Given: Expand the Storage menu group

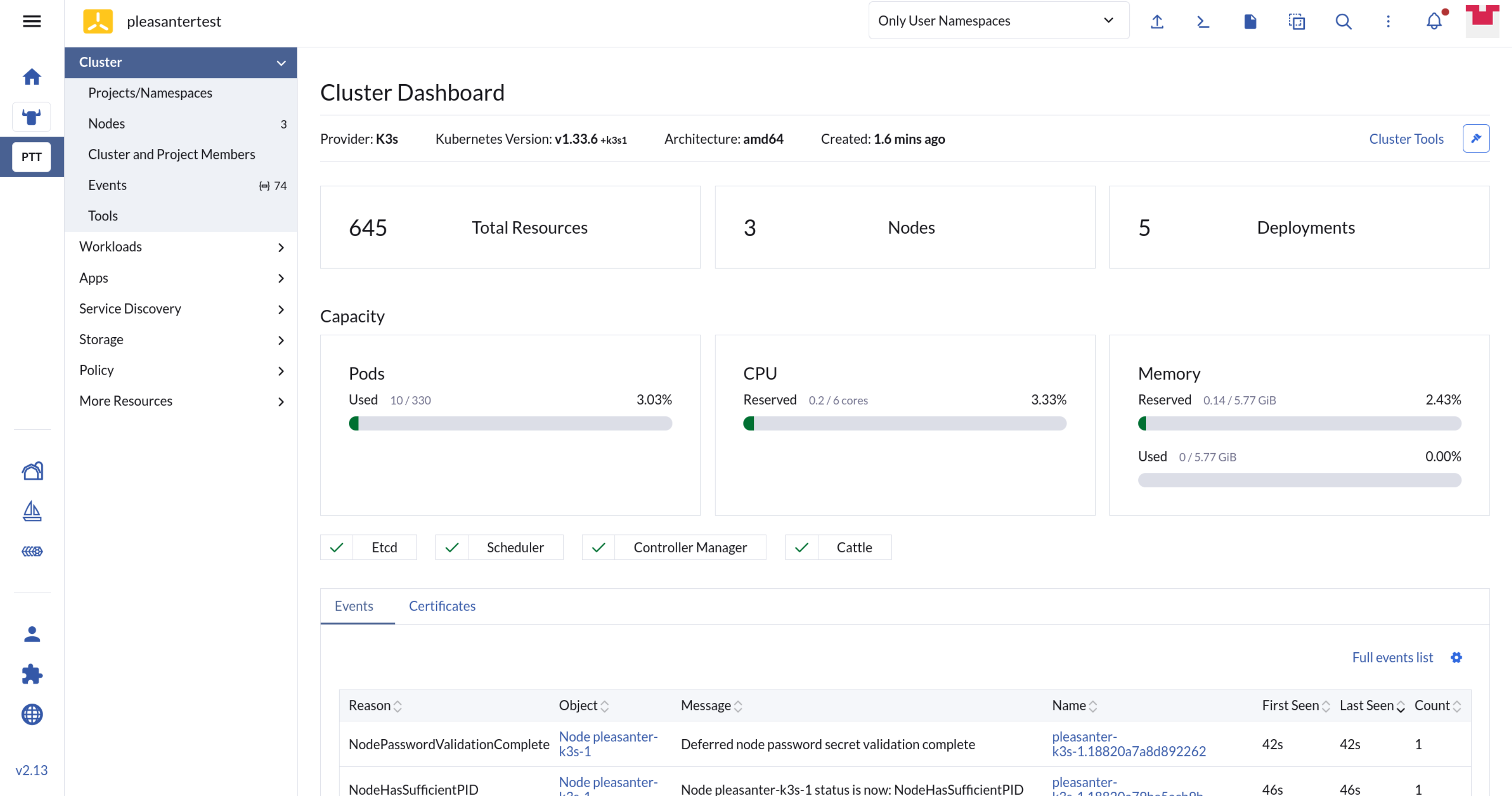Looking at the screenshot, I should tap(180, 339).
